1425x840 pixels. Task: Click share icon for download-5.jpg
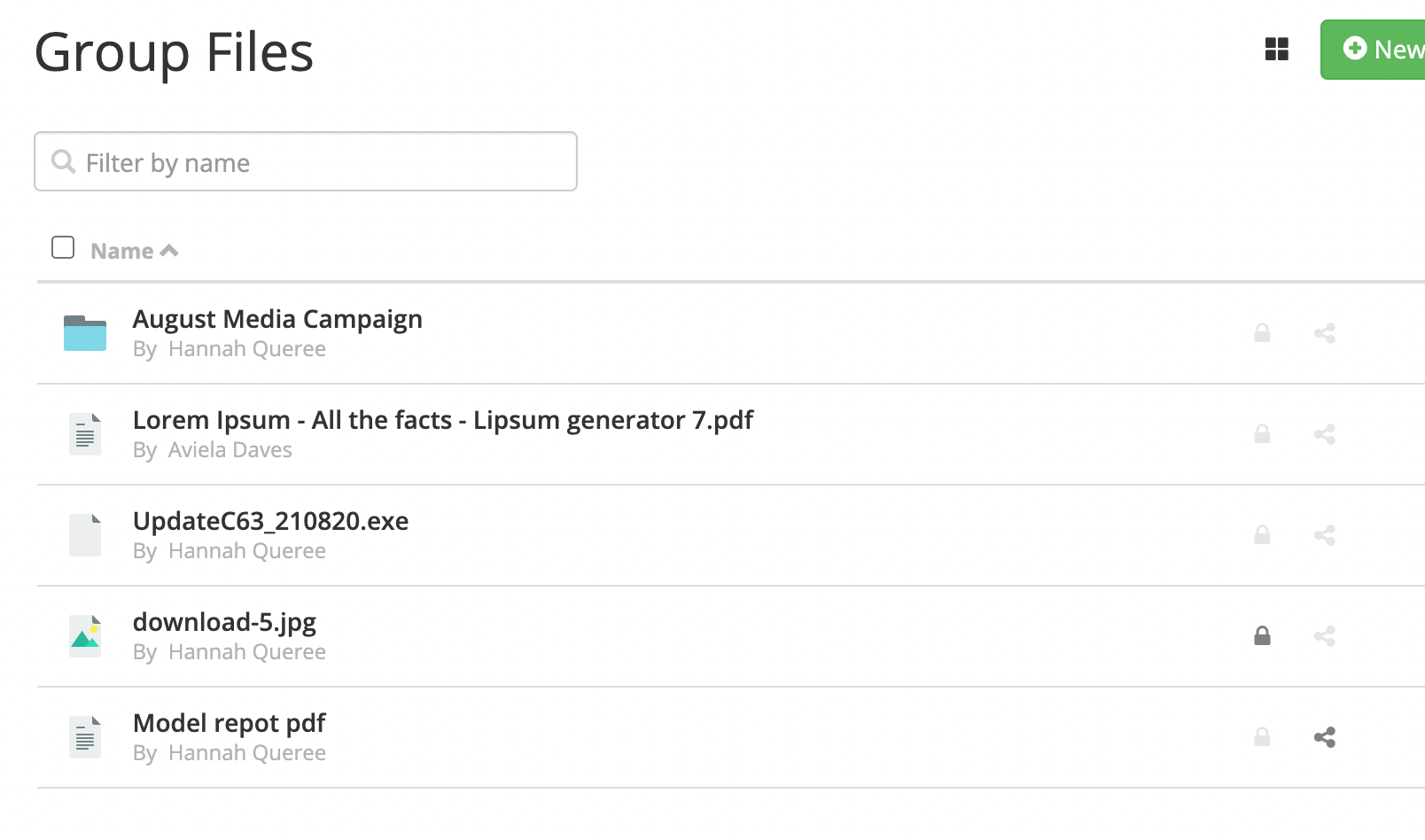(1324, 636)
